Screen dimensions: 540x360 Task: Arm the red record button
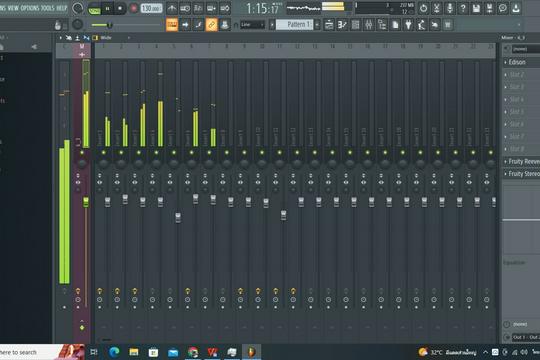(134, 8)
